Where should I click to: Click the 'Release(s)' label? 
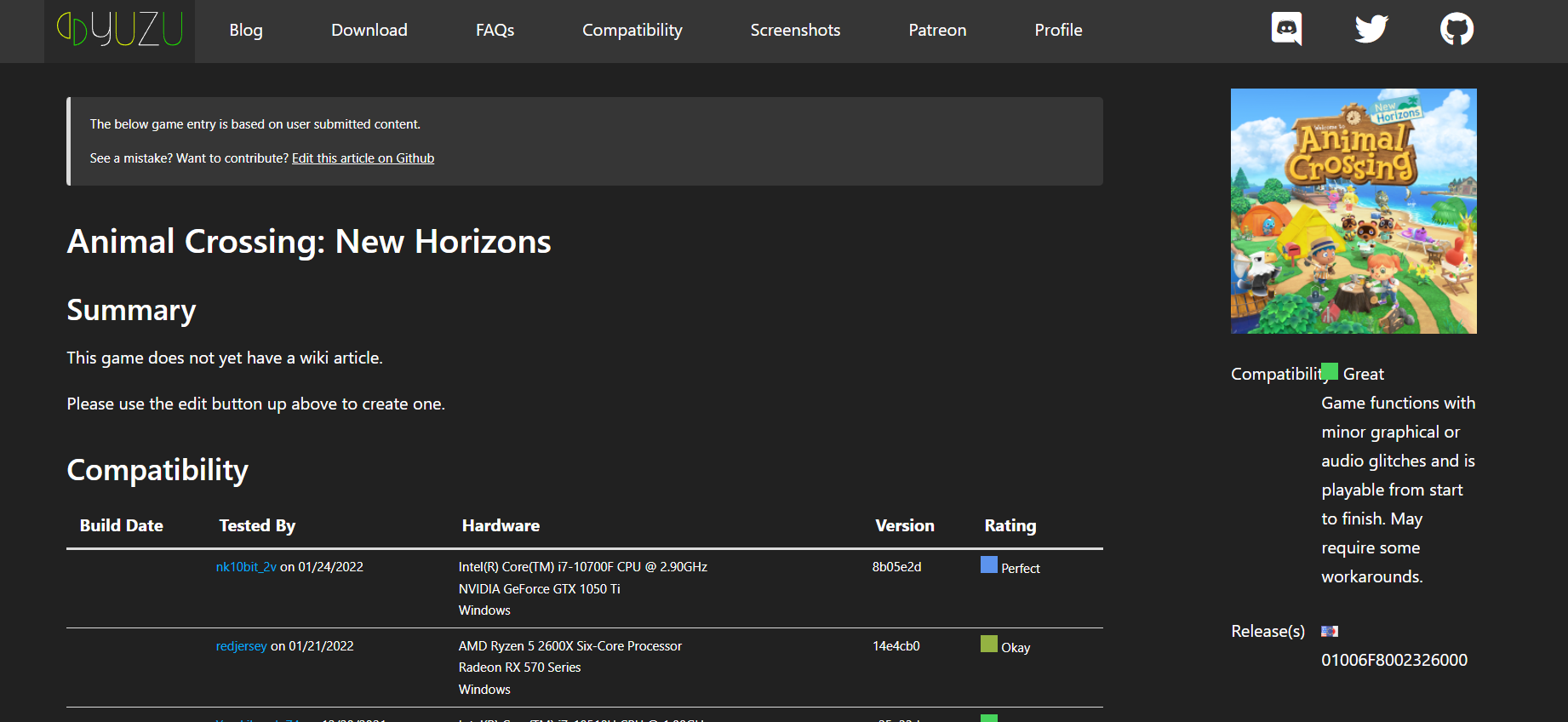1268,632
